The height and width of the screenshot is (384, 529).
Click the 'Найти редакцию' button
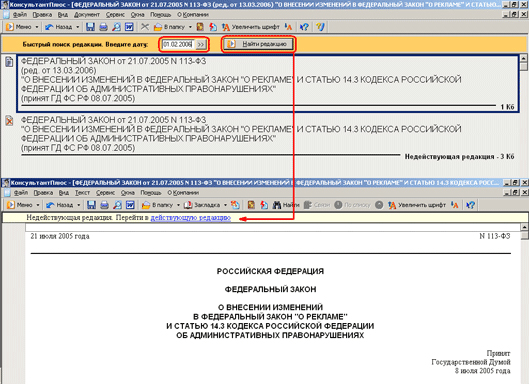click(259, 44)
